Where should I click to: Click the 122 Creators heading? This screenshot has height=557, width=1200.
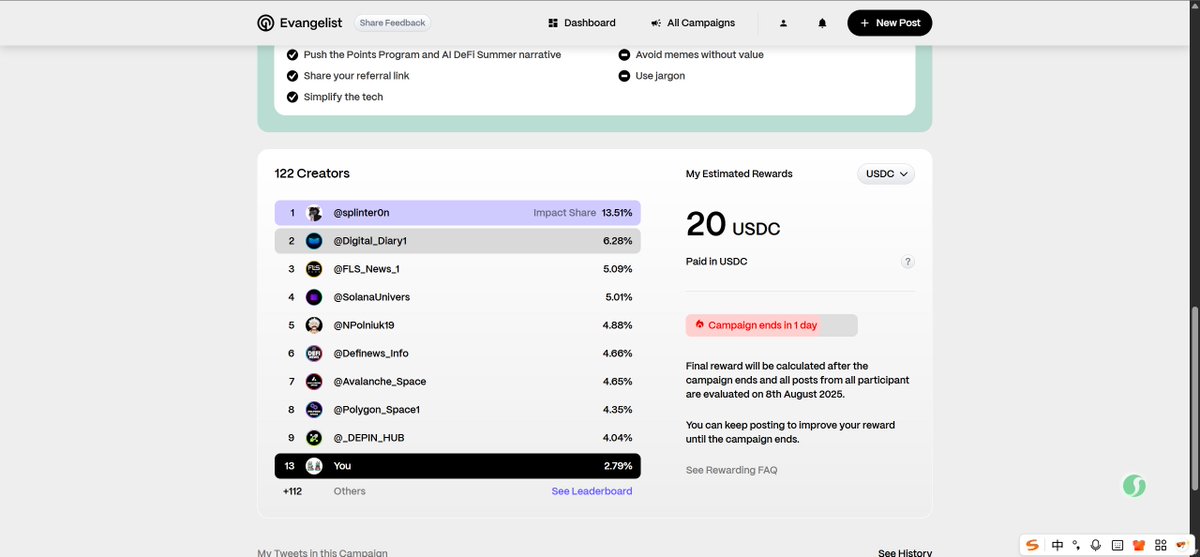coord(312,173)
